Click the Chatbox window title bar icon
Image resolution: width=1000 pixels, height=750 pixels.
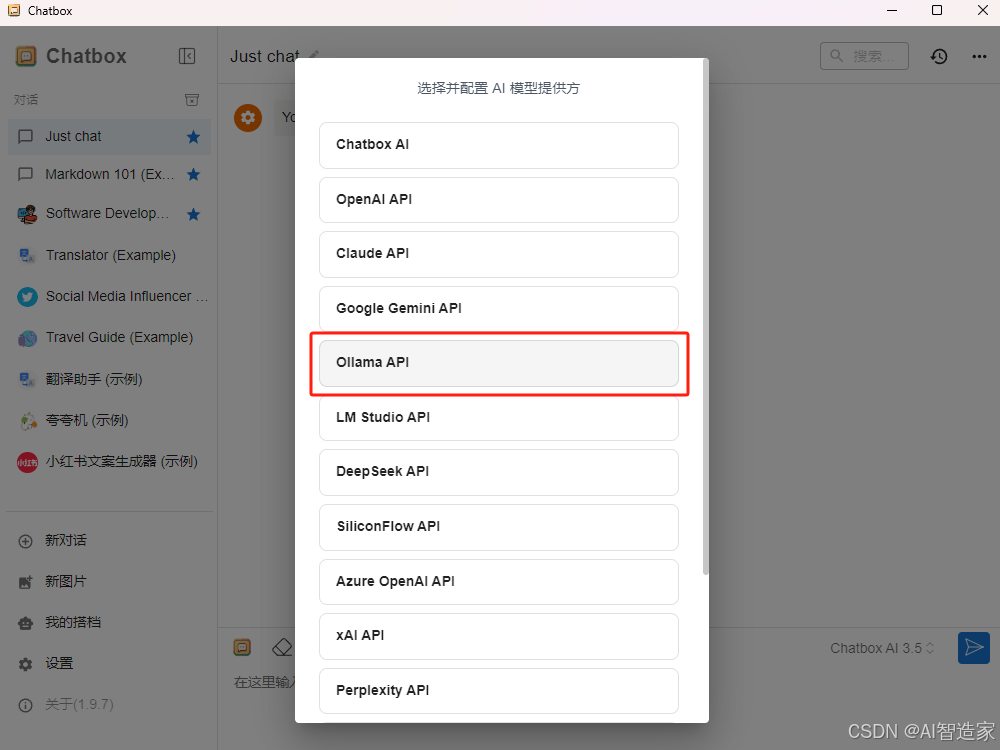tap(14, 10)
